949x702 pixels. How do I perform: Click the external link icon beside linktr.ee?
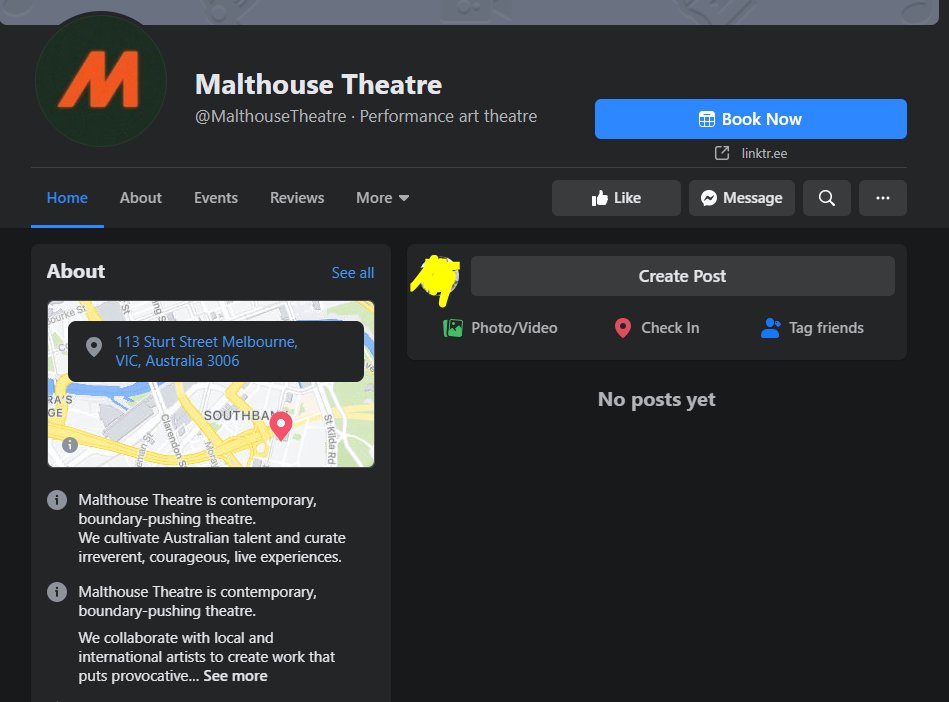721,153
